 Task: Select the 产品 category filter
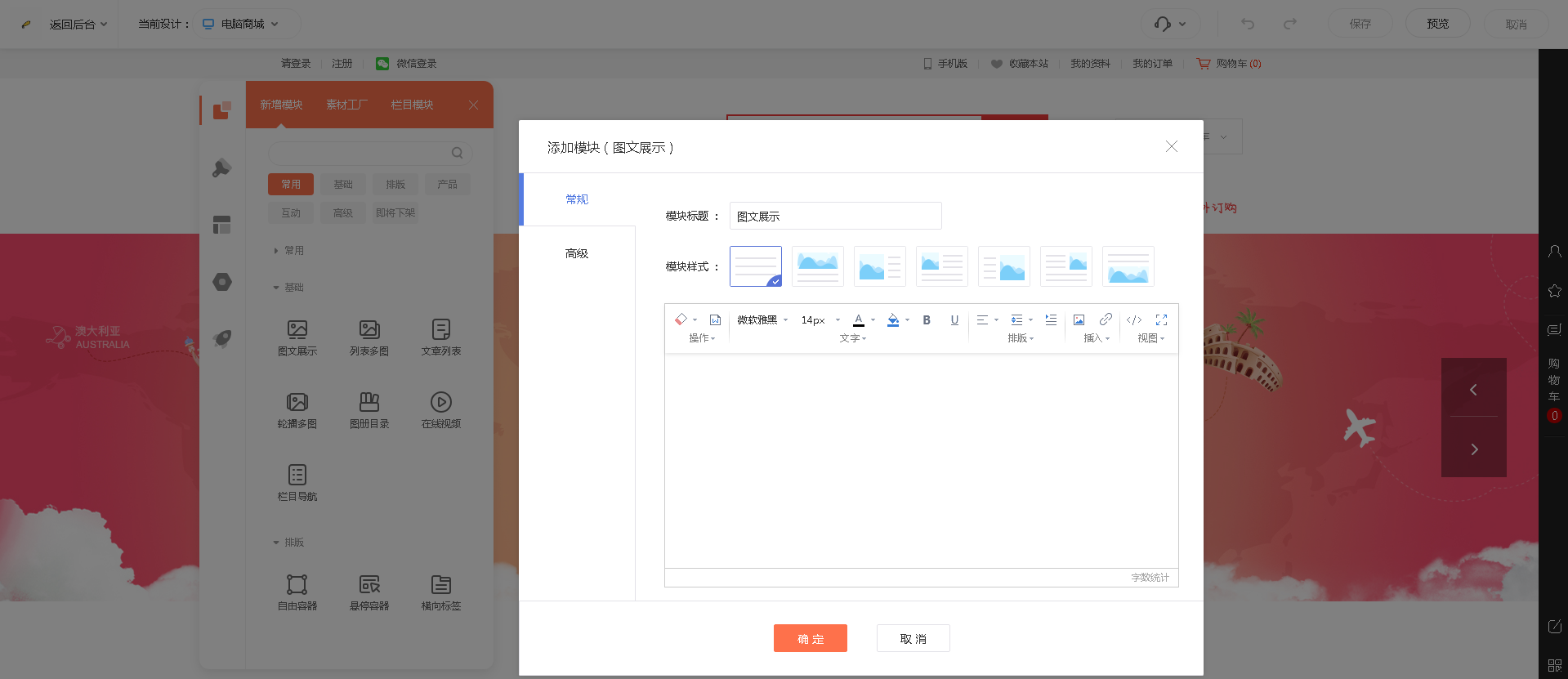pos(448,184)
